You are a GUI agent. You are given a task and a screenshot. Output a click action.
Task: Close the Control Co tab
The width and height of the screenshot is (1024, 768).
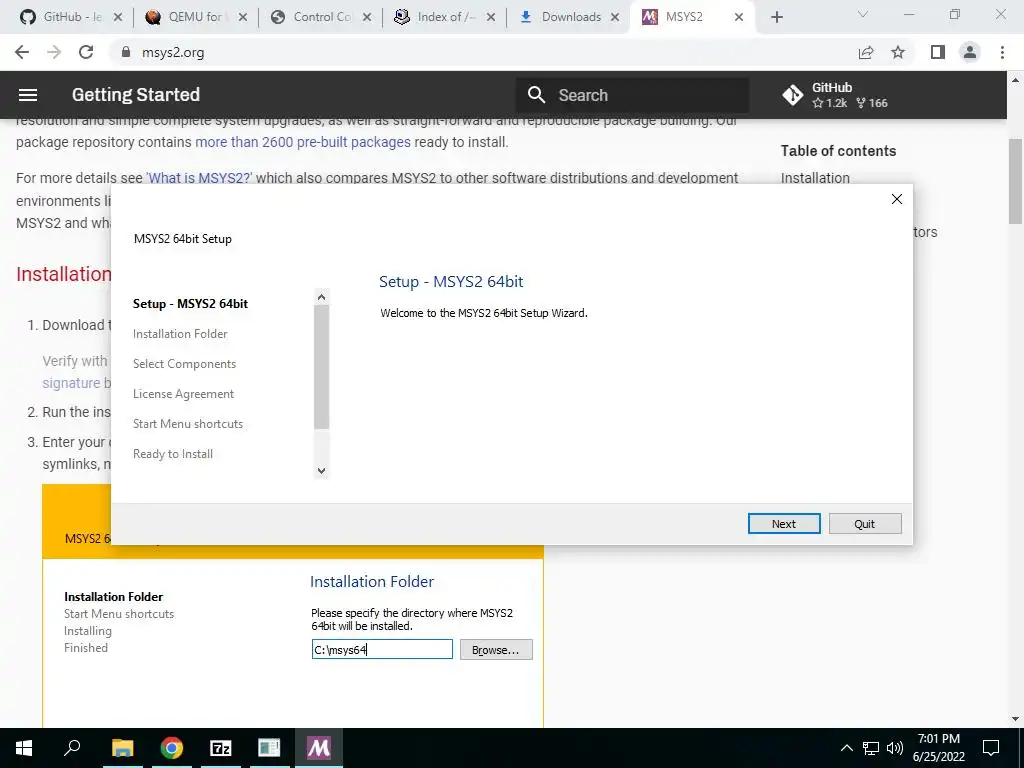point(367,18)
